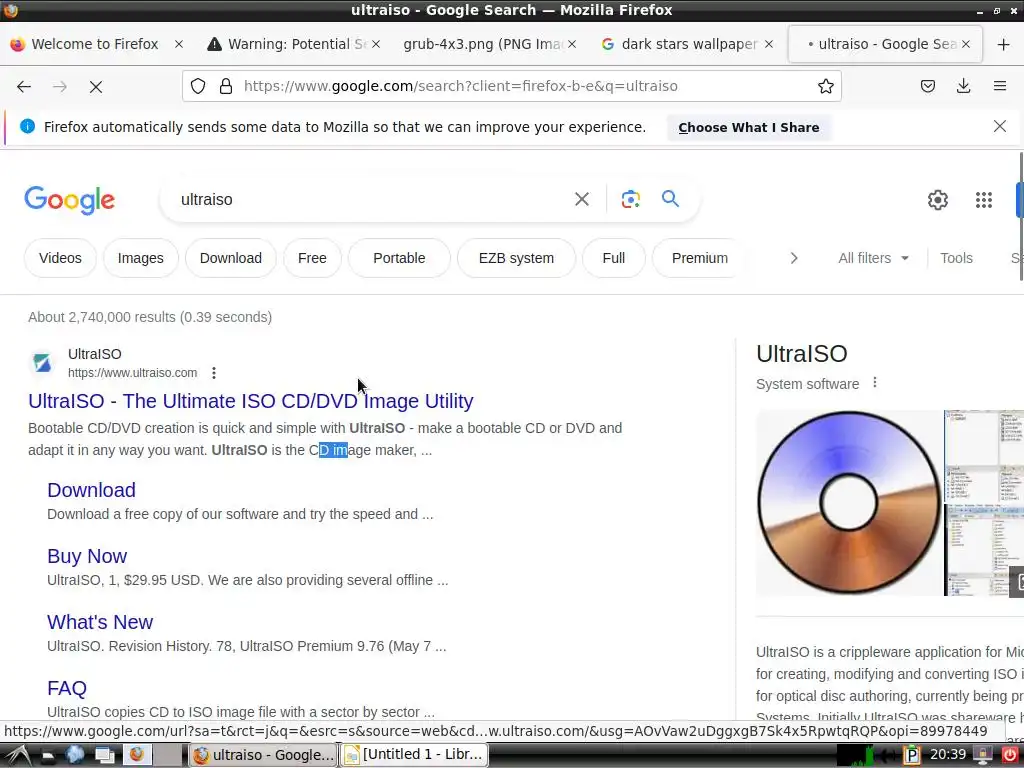Dismiss the Firefox data sharing notification
The image size is (1024, 768).
point(999,126)
